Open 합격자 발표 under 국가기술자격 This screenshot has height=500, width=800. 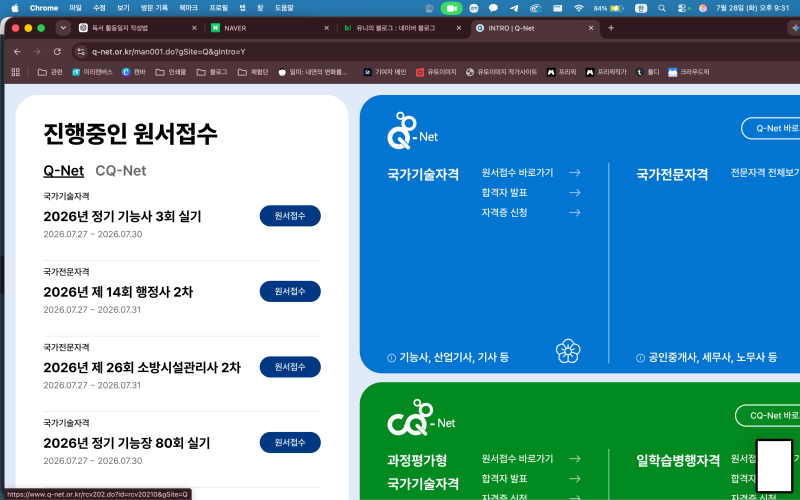click(x=531, y=192)
